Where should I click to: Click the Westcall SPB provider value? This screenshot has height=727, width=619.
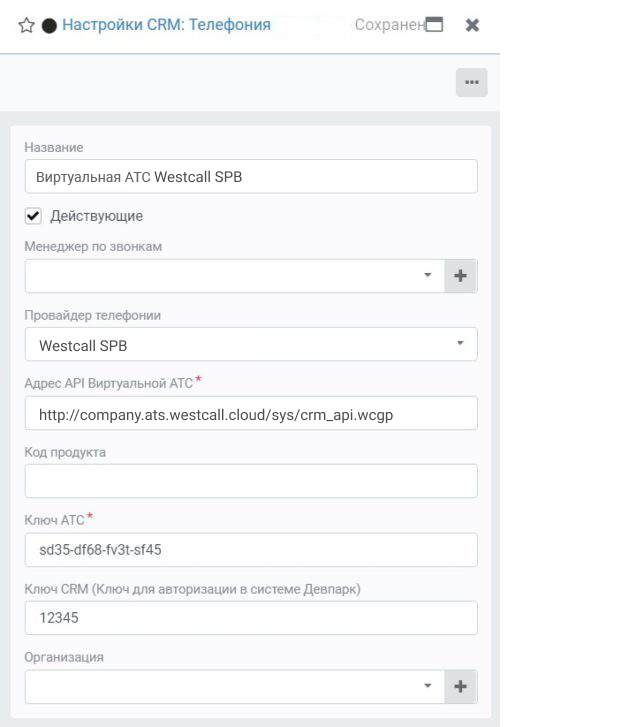click(83, 346)
